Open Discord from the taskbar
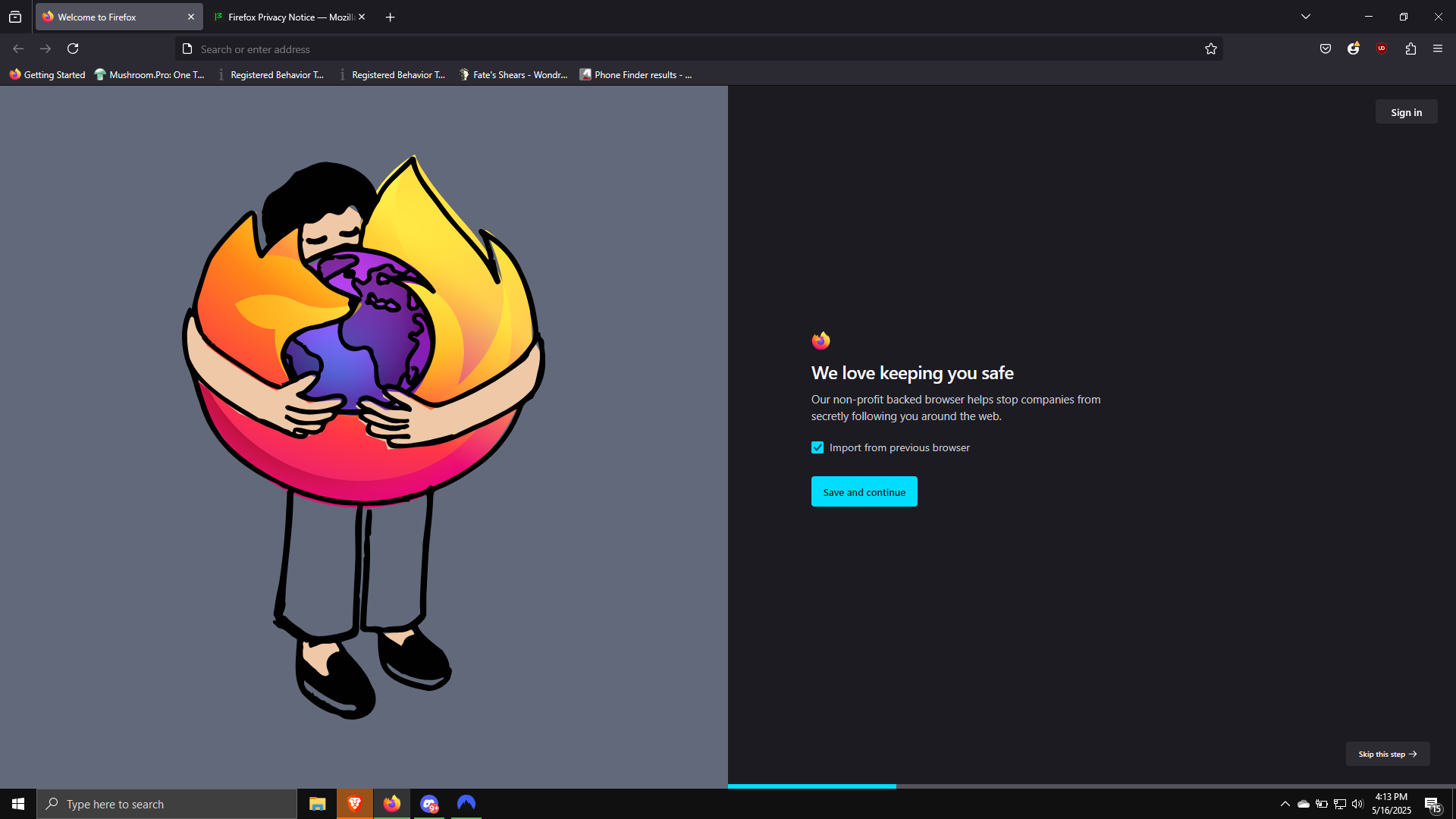The image size is (1456, 819). 429,804
